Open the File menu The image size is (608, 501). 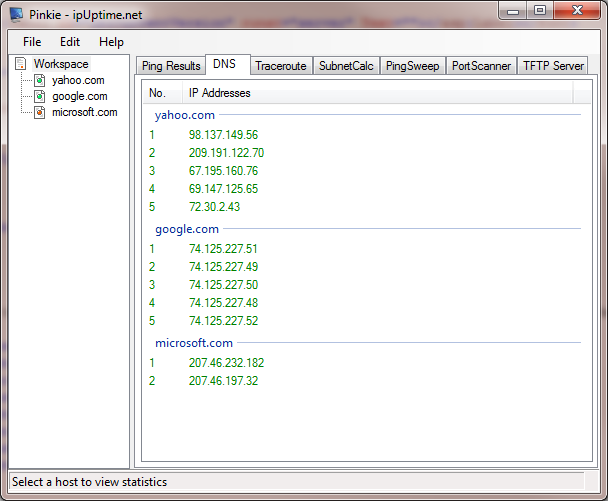click(32, 42)
